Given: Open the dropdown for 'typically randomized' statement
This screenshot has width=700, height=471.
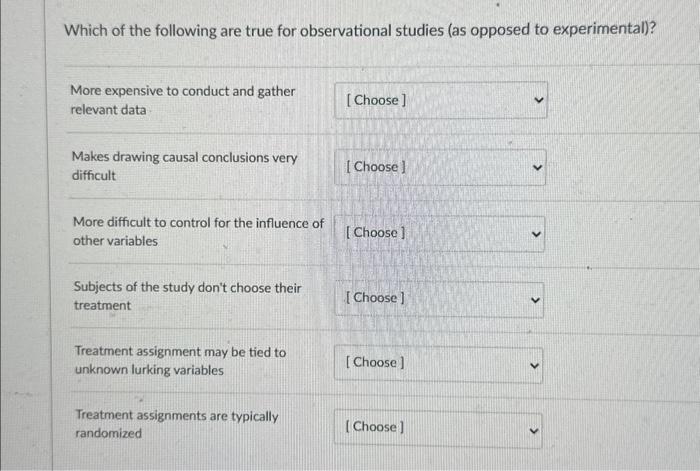Looking at the screenshot, I should pyautogui.click(x=438, y=429).
